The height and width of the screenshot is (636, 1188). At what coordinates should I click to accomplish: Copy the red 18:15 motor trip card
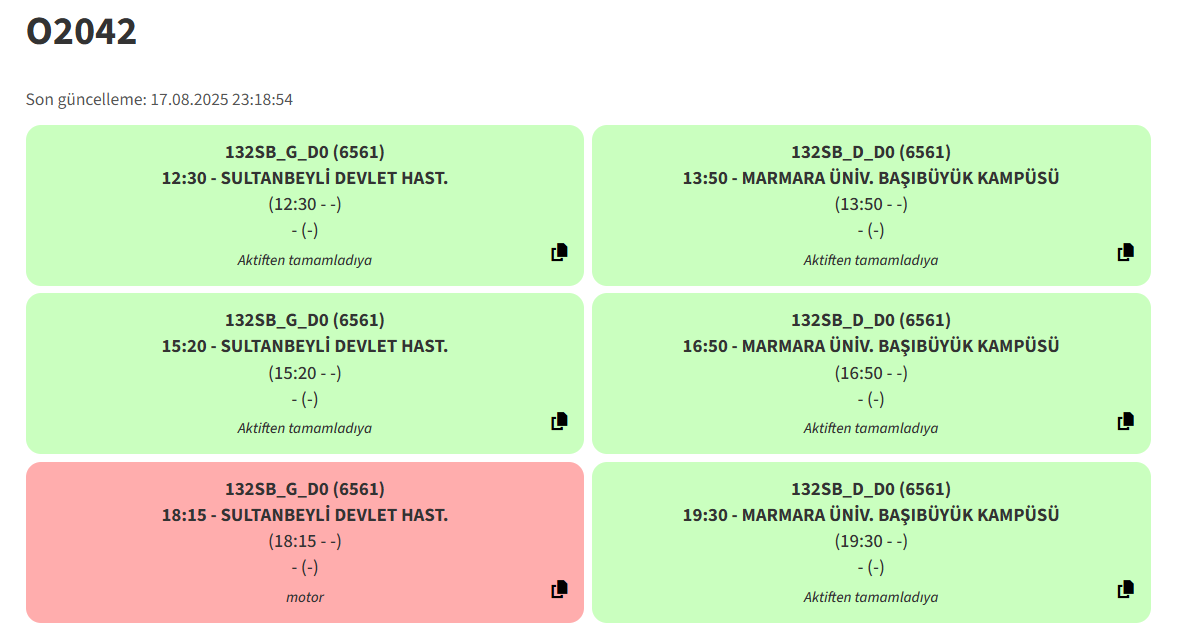point(559,590)
